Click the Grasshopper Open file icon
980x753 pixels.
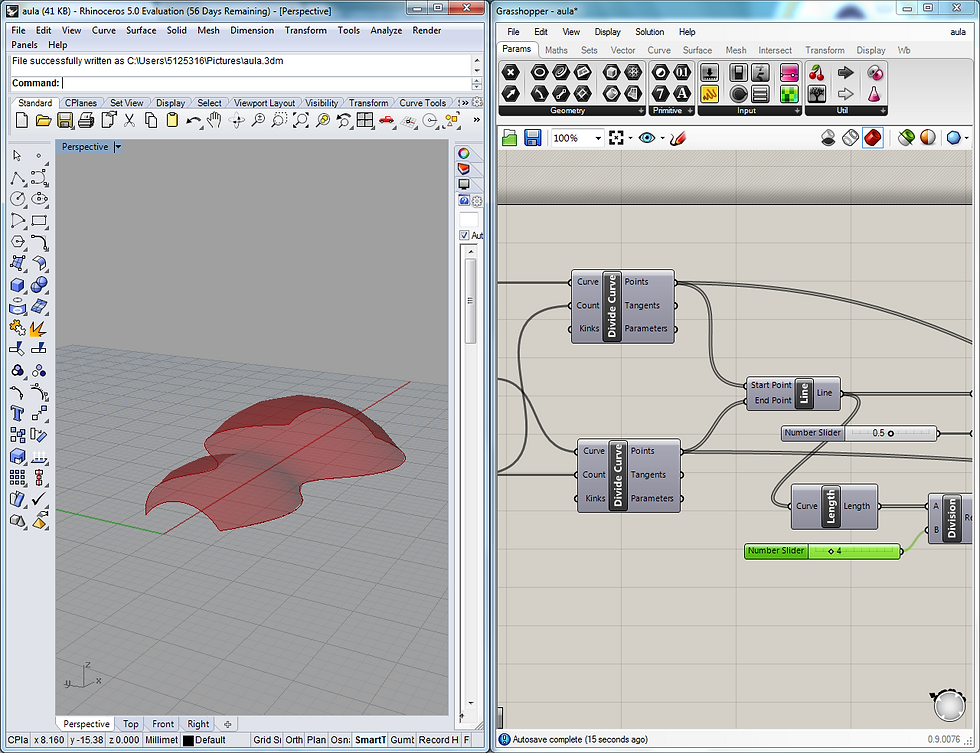[x=509, y=138]
